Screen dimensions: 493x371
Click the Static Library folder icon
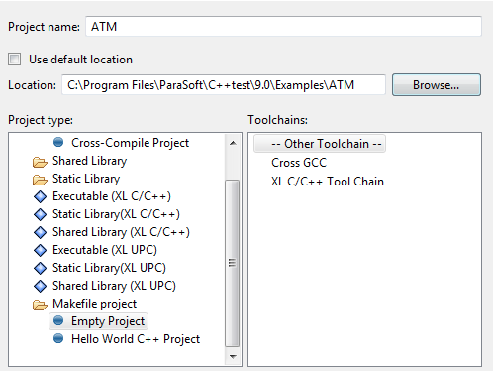click(x=40, y=180)
